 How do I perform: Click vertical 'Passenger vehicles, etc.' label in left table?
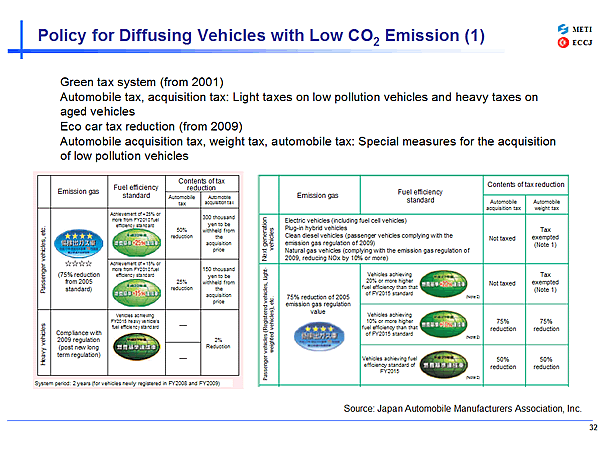pyautogui.click(x=44, y=259)
